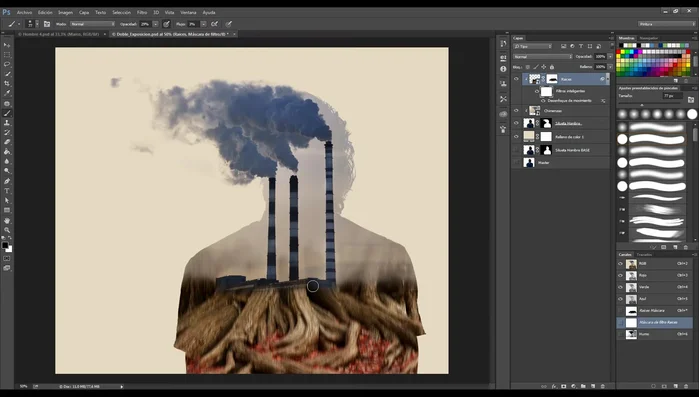The width and height of the screenshot is (699, 397).
Task: Open brush Opacidad slider dropdown arrow
Action: click(x=155, y=24)
